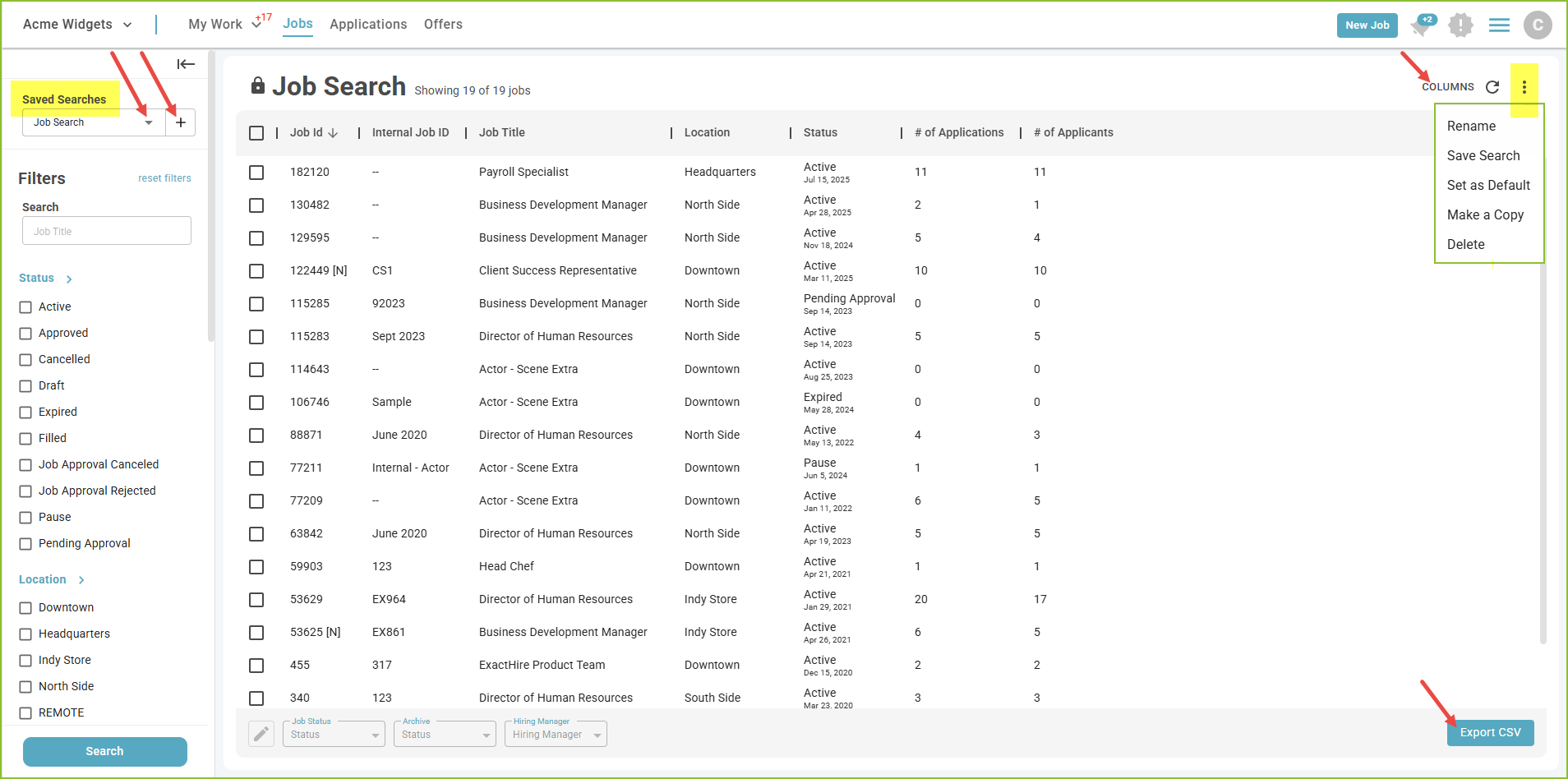Open the Acme Widgets company dropdown
Viewport: 1568px width, 779px height.
pos(77,25)
